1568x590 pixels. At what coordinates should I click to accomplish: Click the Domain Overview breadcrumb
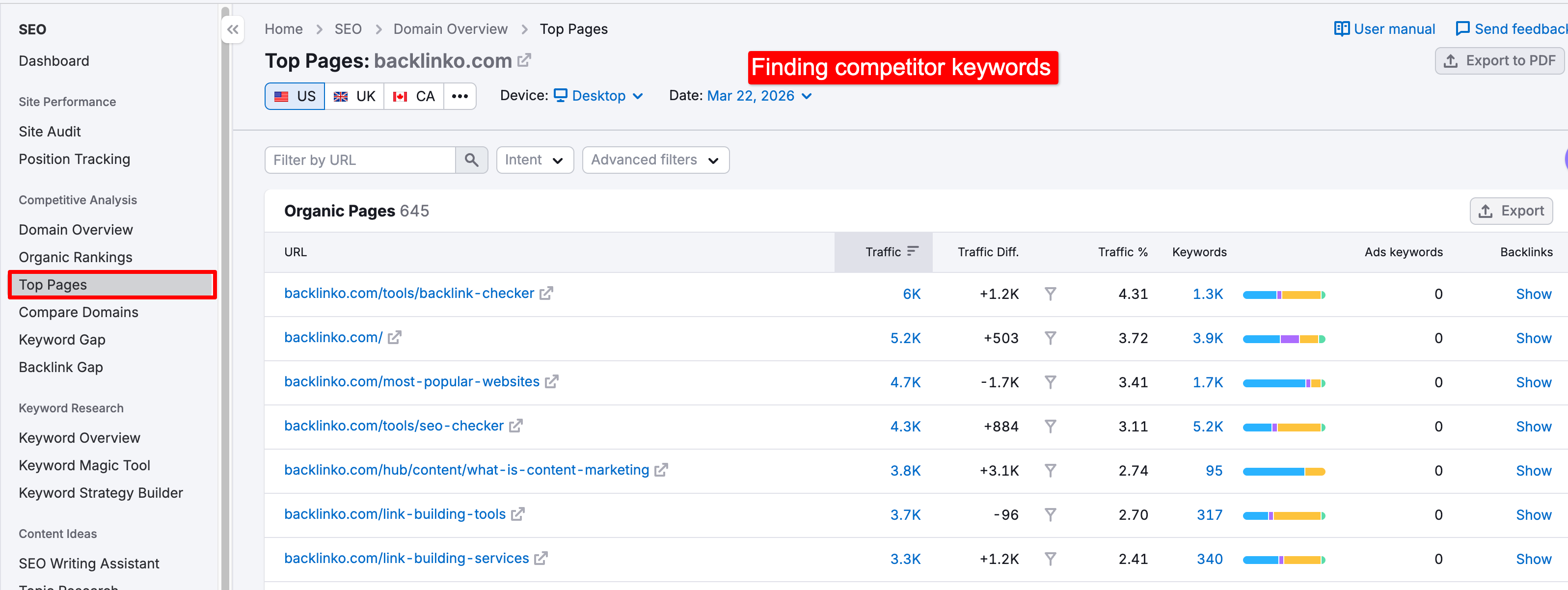[x=450, y=29]
